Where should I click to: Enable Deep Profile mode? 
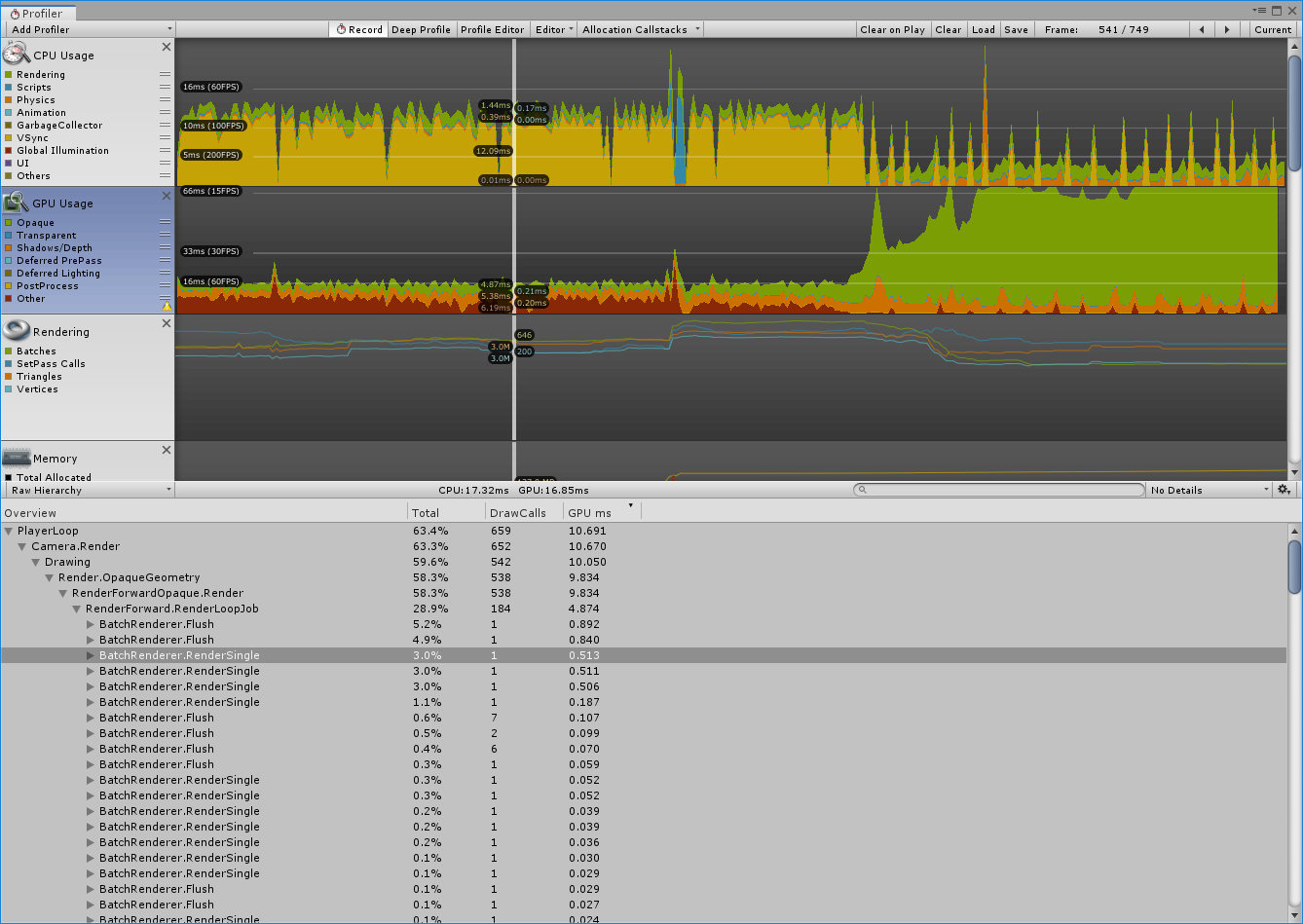coord(421,29)
